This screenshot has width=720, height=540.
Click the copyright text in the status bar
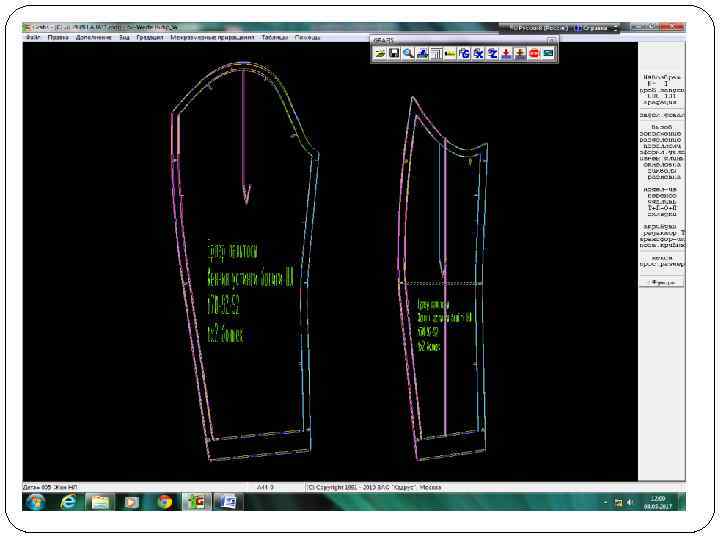tap(374, 487)
